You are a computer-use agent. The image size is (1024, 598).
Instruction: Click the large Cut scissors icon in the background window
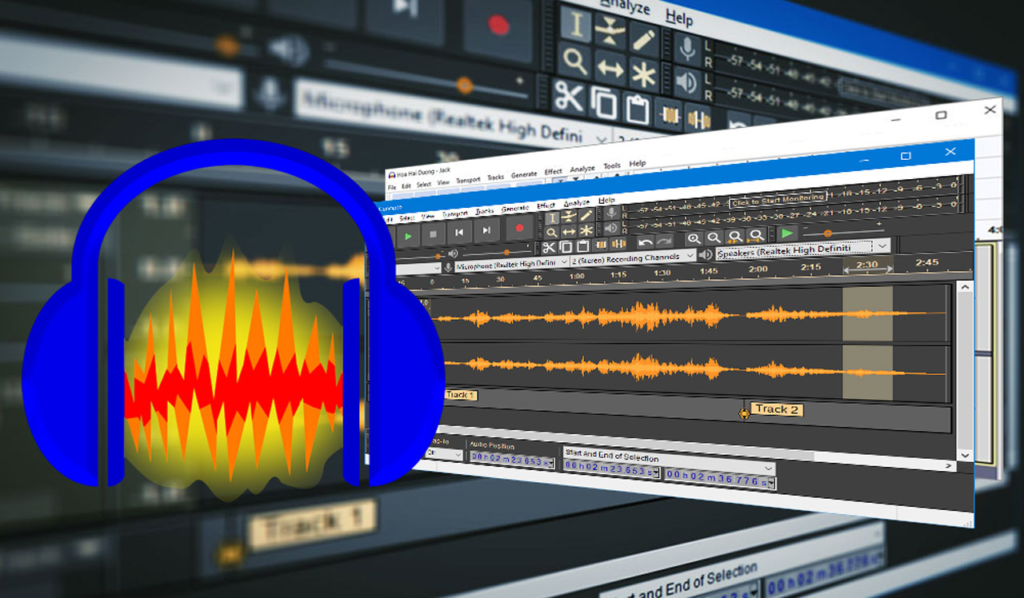(568, 97)
